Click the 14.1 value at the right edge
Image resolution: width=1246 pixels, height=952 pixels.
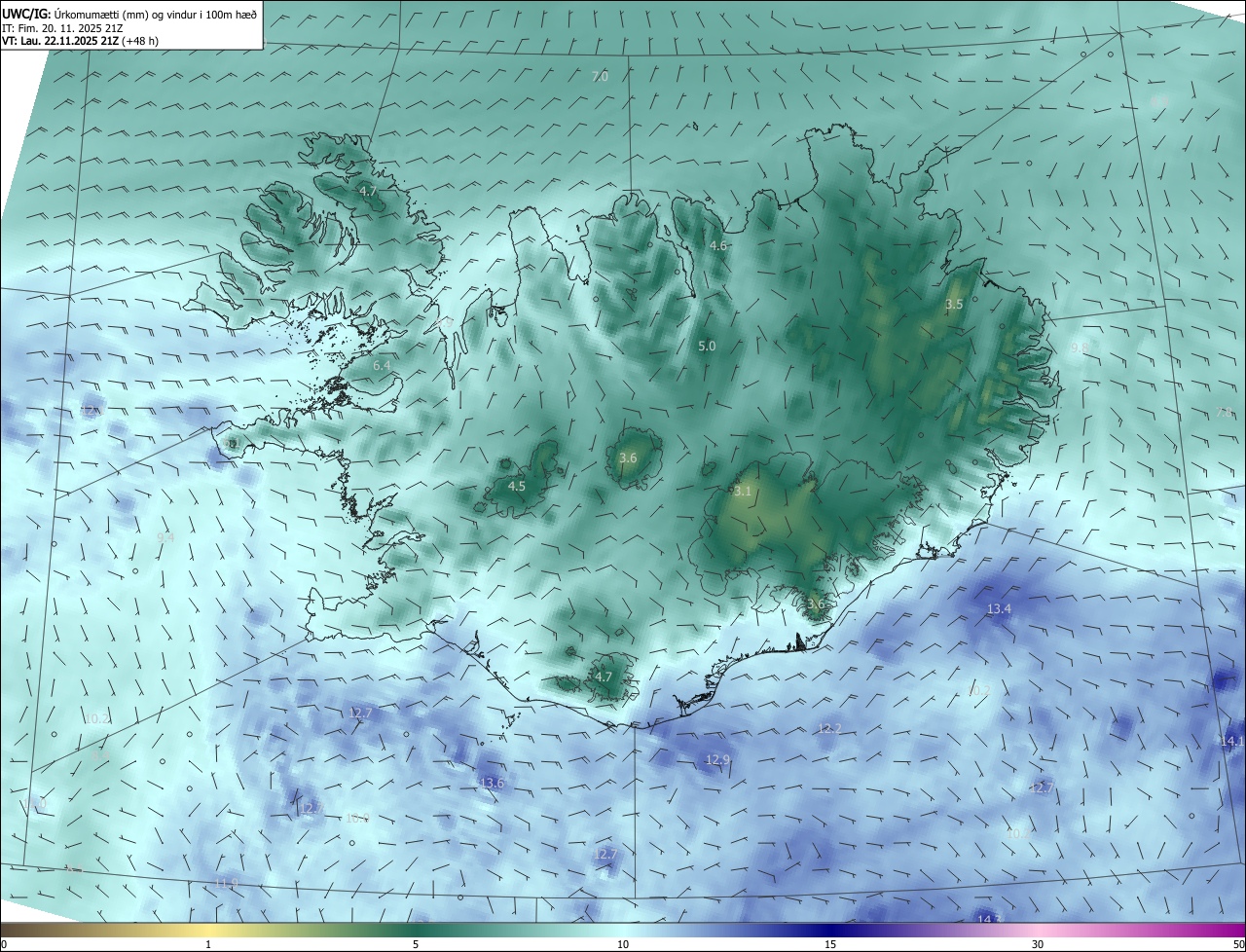[x=1232, y=742]
